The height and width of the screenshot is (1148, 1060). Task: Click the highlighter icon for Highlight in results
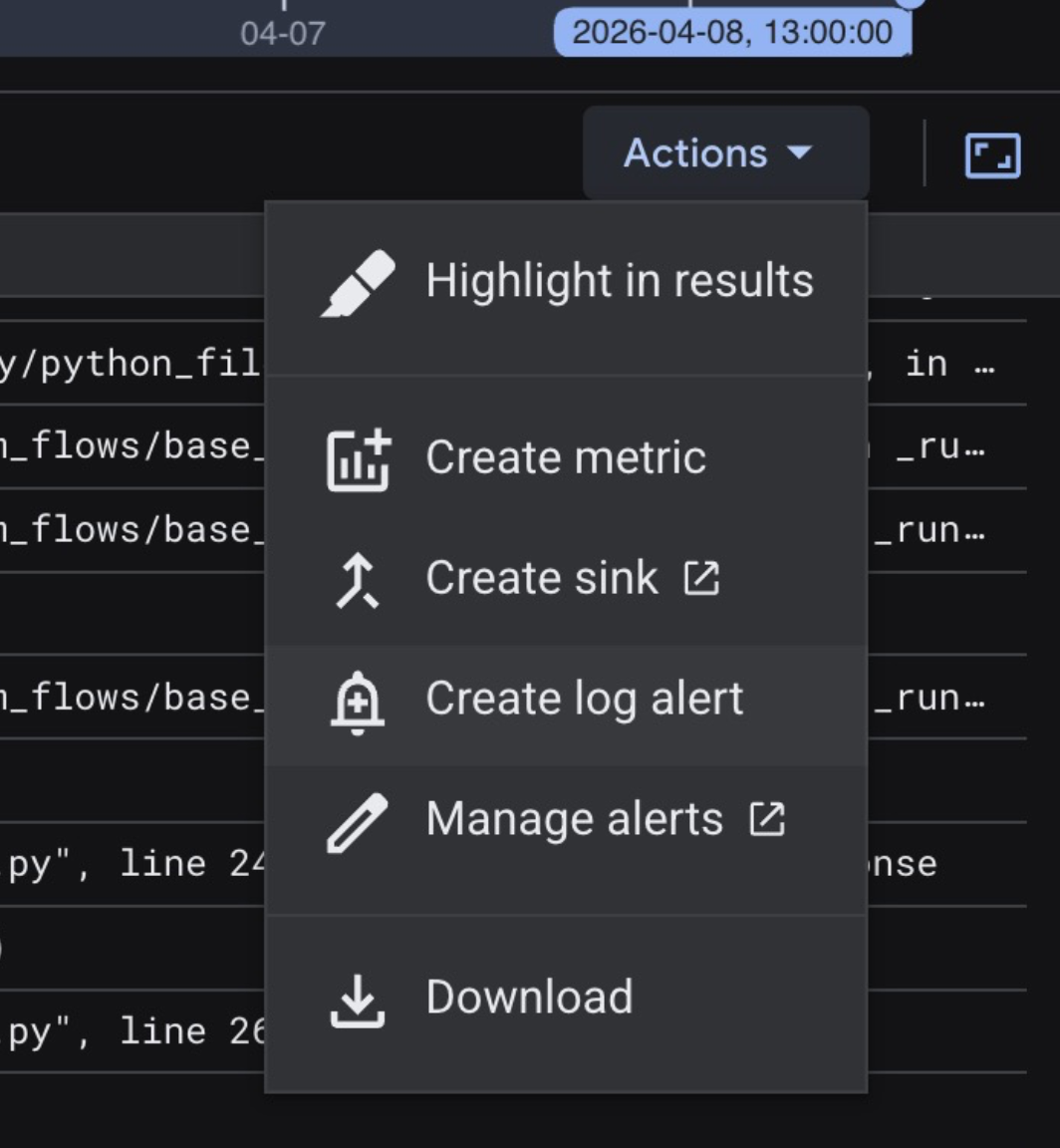pos(358,282)
